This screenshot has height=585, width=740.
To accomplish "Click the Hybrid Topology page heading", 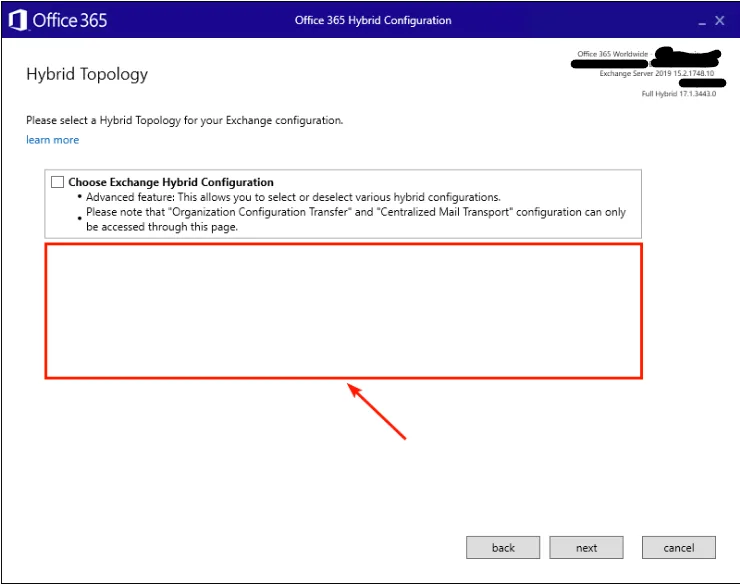I will tap(87, 75).
